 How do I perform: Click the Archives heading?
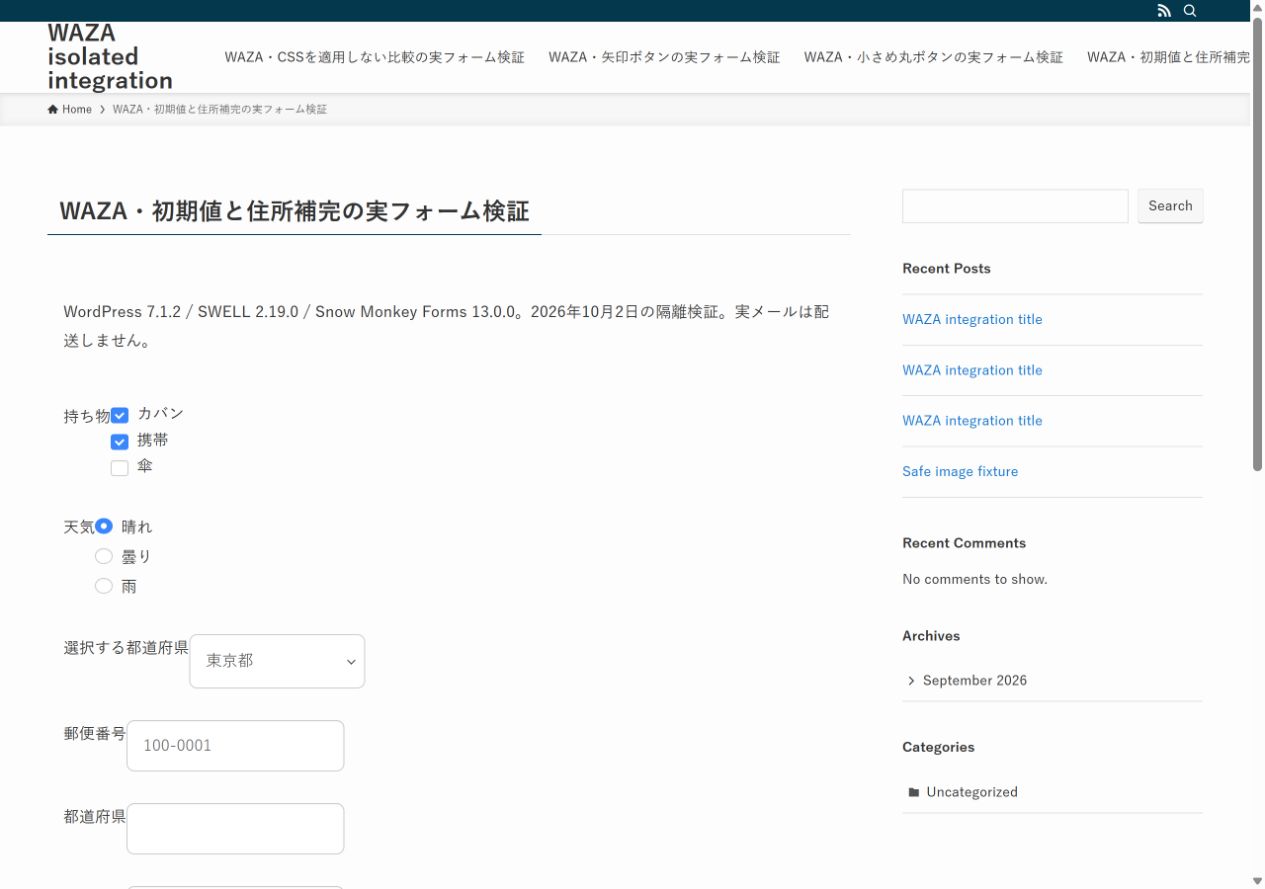(931, 636)
